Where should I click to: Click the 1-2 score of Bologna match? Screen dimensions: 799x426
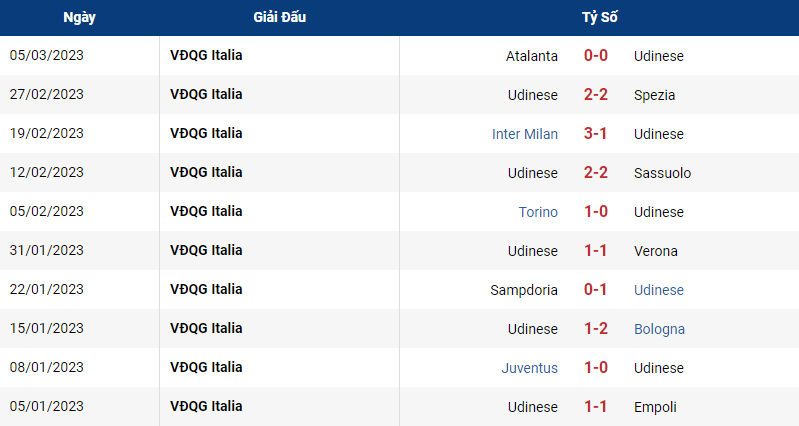[x=596, y=329]
